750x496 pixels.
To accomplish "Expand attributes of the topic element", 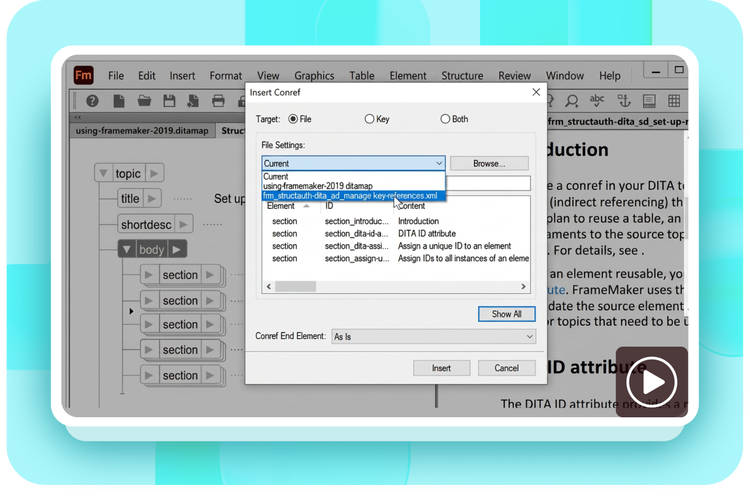I will [154, 173].
